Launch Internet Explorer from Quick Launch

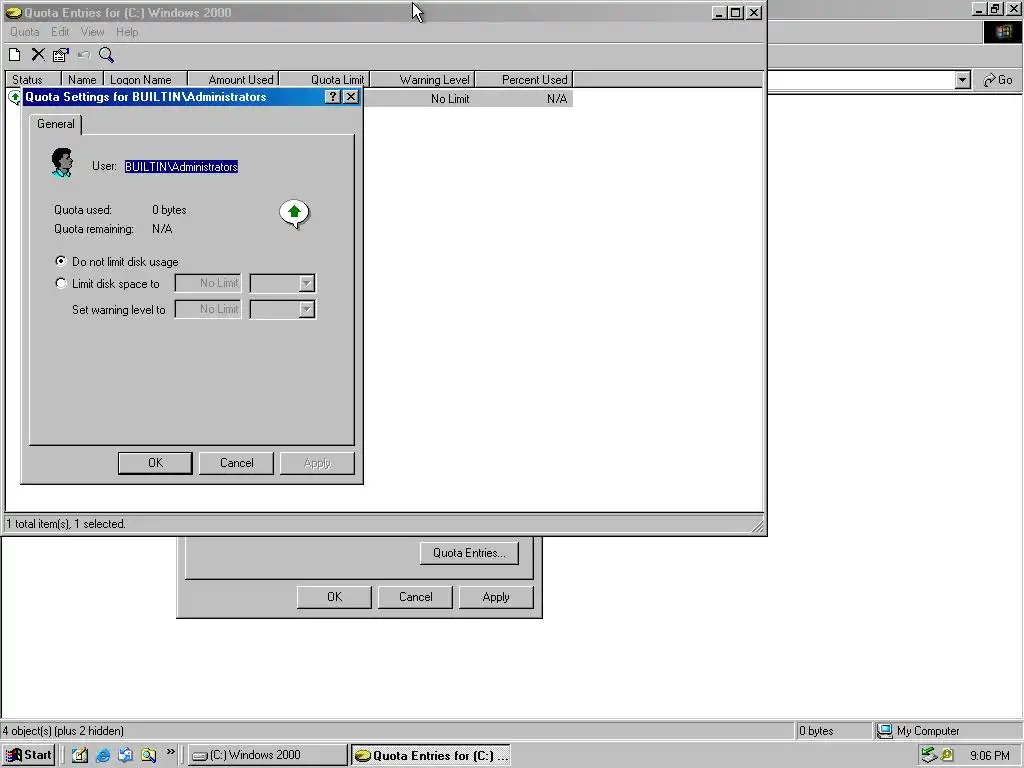click(x=103, y=755)
